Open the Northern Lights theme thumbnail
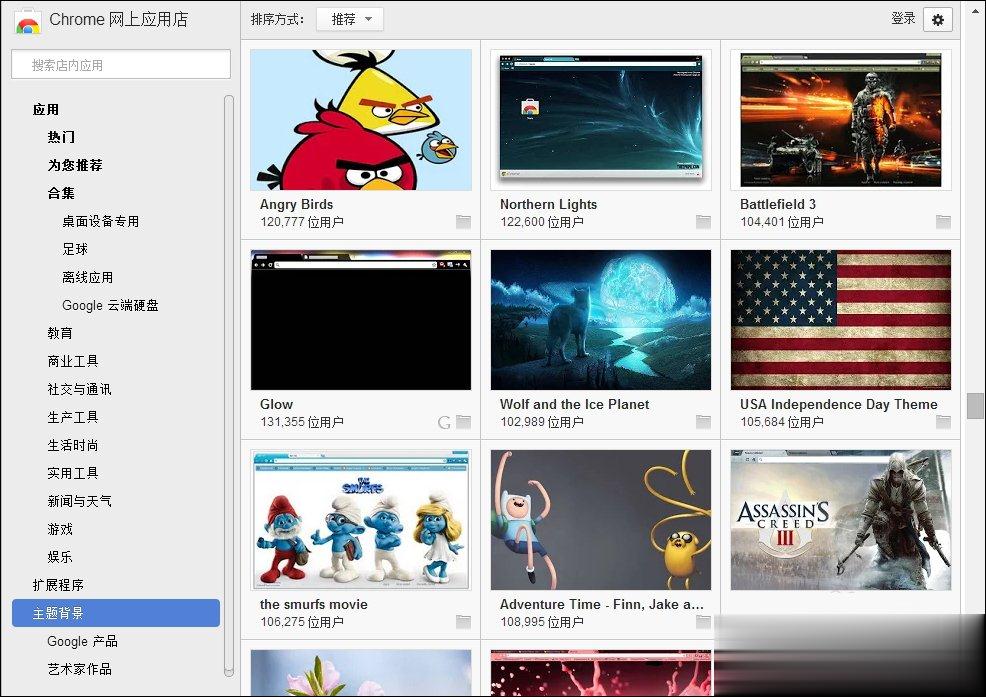The image size is (986, 697). 601,120
